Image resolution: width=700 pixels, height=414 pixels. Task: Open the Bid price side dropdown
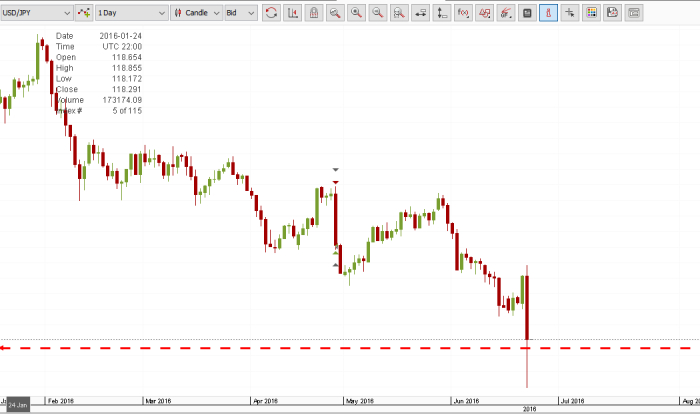(240, 13)
